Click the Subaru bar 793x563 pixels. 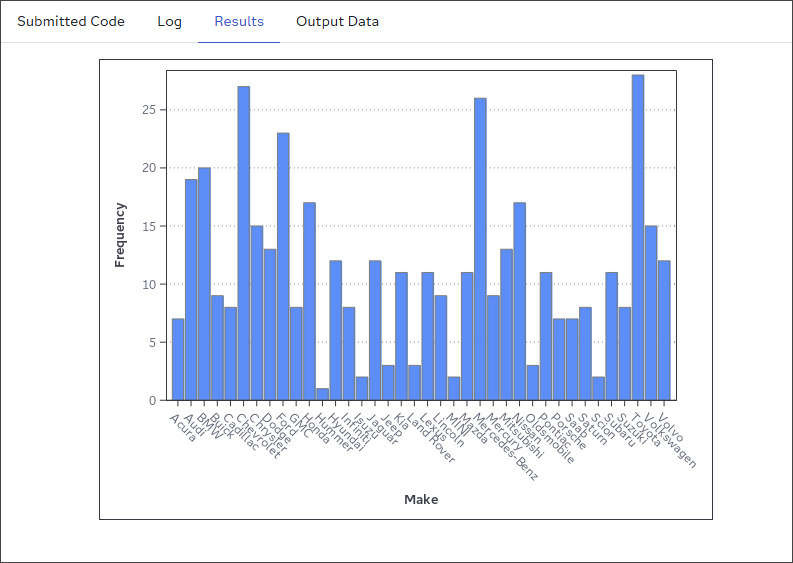tap(611, 336)
